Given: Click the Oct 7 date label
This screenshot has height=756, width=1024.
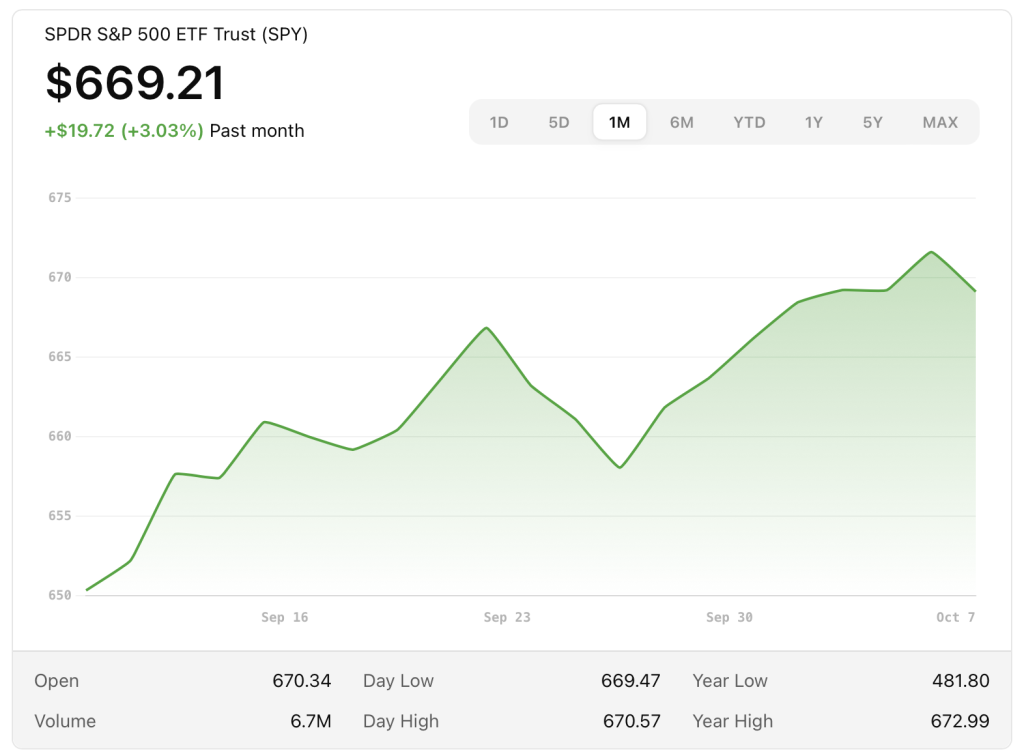Looking at the screenshot, I should pyautogui.click(x=955, y=618).
